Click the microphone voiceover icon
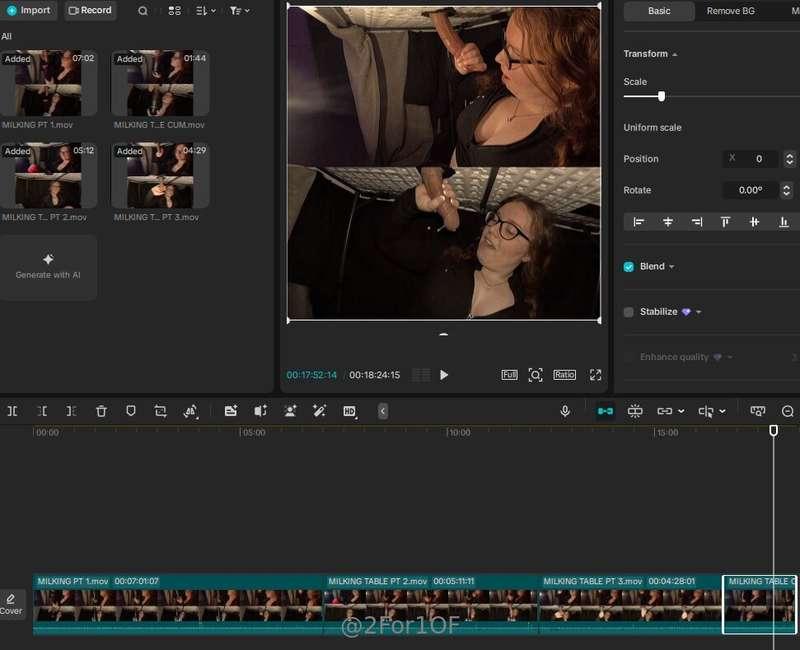This screenshot has width=800, height=650. [x=565, y=411]
